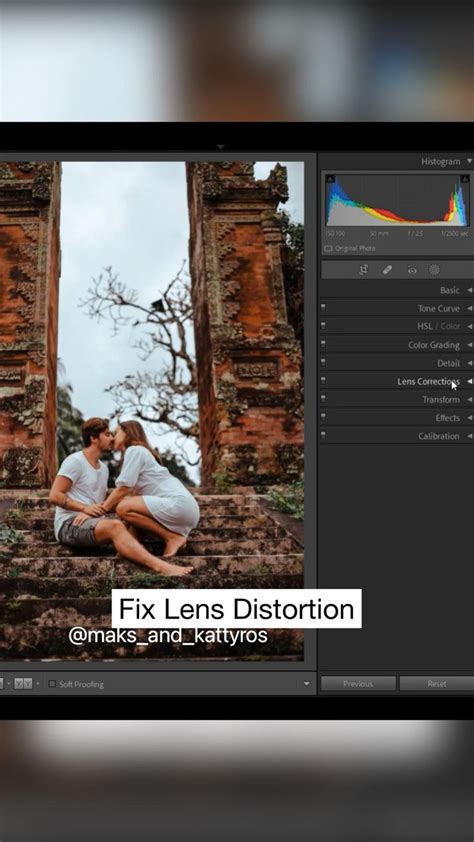Click the Previous button
This screenshot has width=474, height=842.
(358, 684)
